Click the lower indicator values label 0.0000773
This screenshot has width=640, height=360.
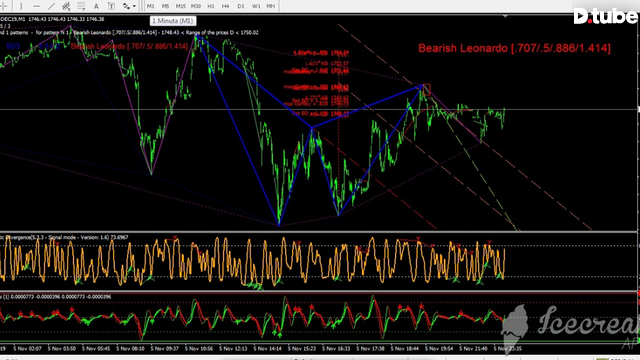pos(56,297)
